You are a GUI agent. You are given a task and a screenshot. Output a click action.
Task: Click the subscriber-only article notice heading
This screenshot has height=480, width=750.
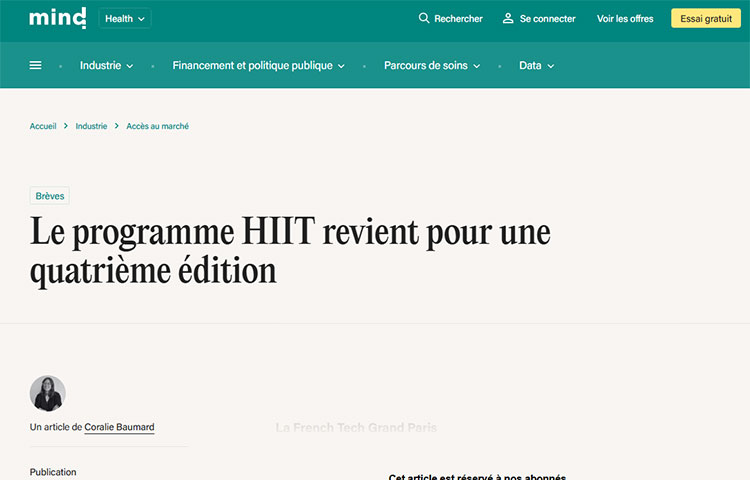click(477, 476)
